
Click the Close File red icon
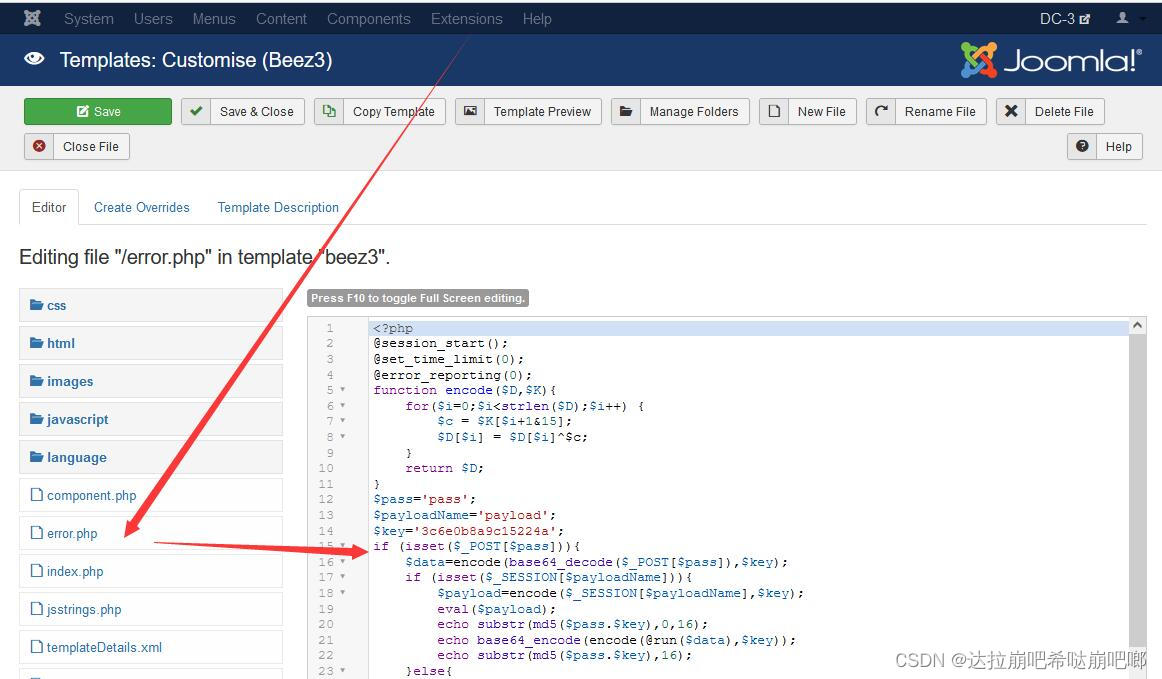click(x=39, y=146)
